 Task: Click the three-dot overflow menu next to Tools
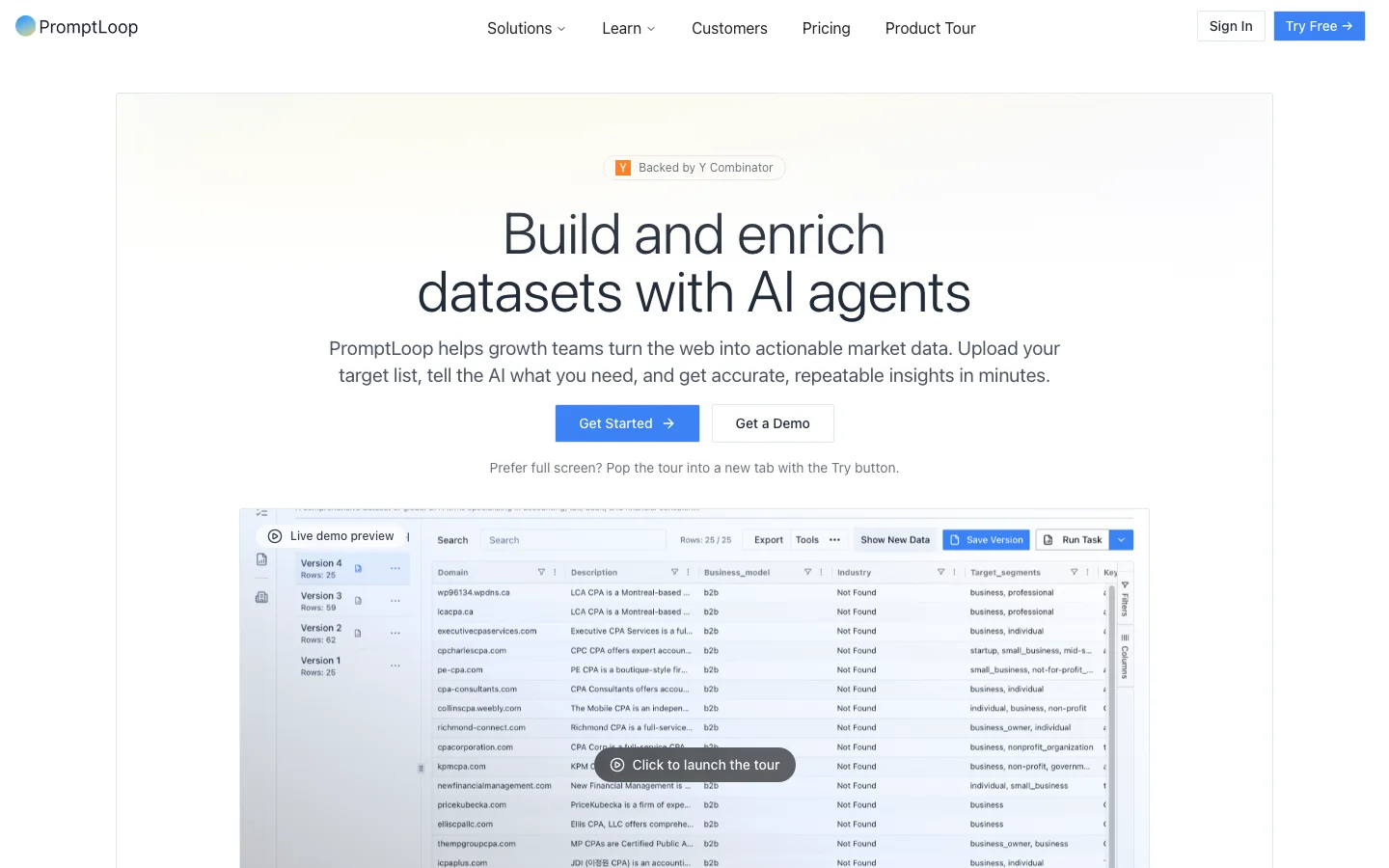pos(834,540)
